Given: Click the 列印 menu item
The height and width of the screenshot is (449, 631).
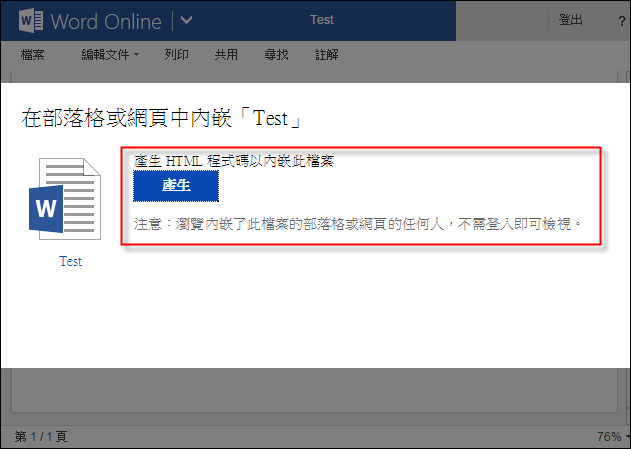Looking at the screenshot, I should (x=176, y=55).
